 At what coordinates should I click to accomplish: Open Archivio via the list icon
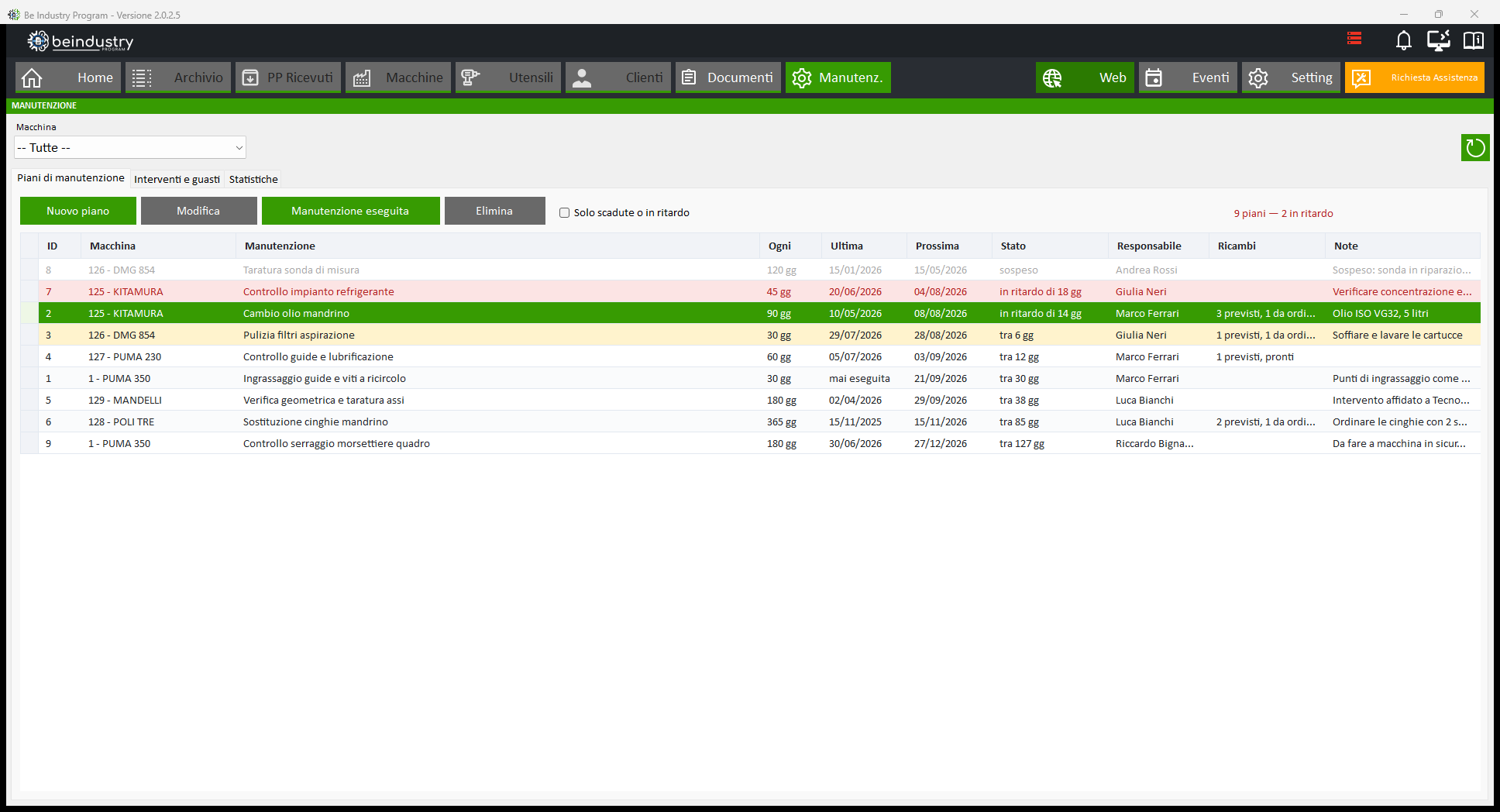coord(142,77)
